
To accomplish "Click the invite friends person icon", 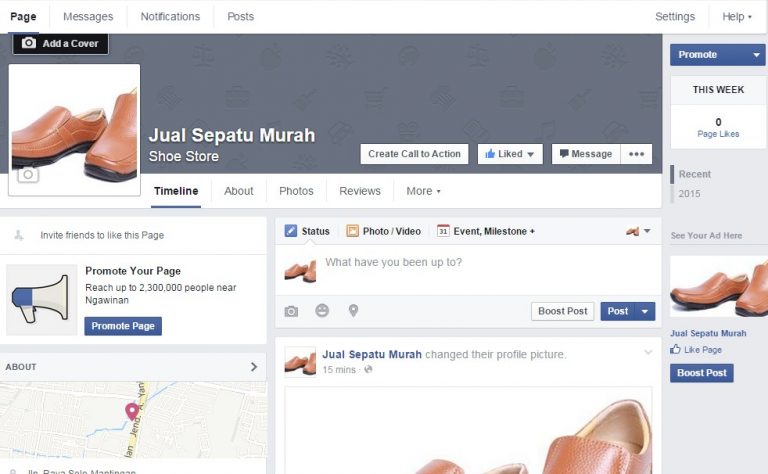I will click(19, 235).
